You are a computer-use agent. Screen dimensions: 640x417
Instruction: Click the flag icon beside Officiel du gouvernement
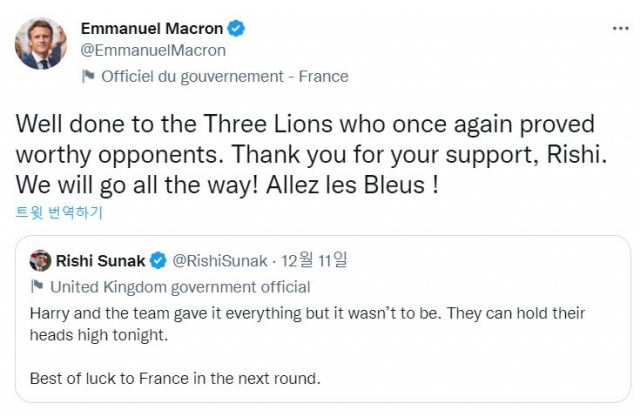click(88, 76)
